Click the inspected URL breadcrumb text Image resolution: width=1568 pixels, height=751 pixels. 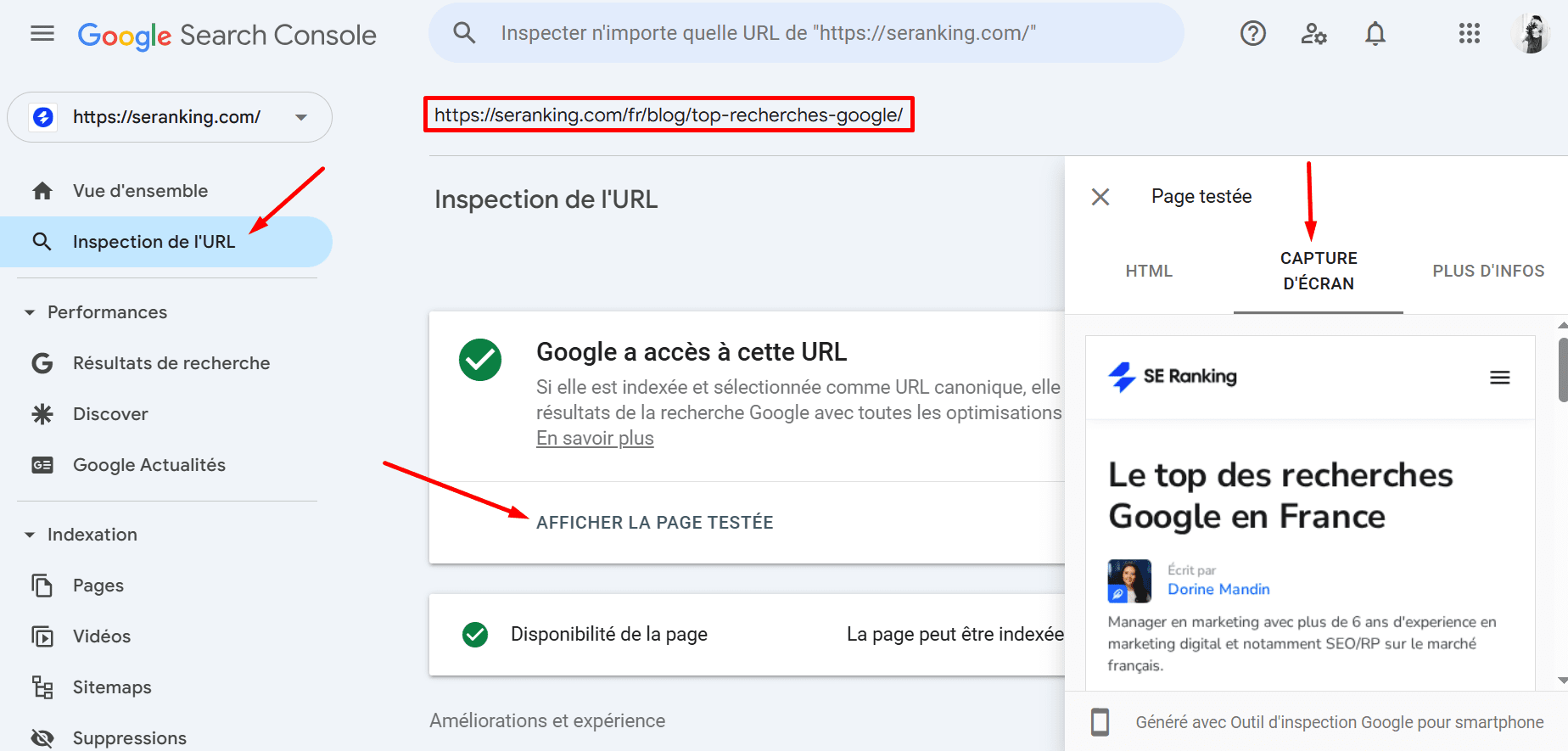tap(669, 115)
